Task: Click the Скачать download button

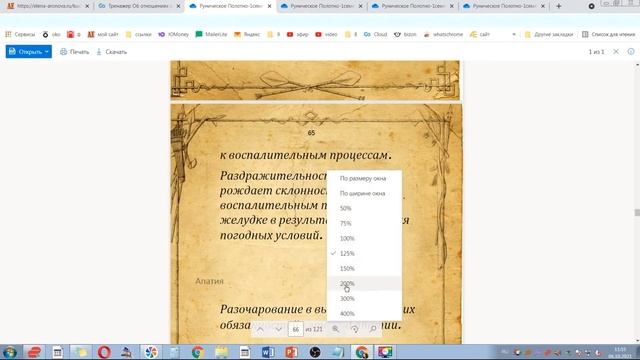Action: (x=111, y=52)
